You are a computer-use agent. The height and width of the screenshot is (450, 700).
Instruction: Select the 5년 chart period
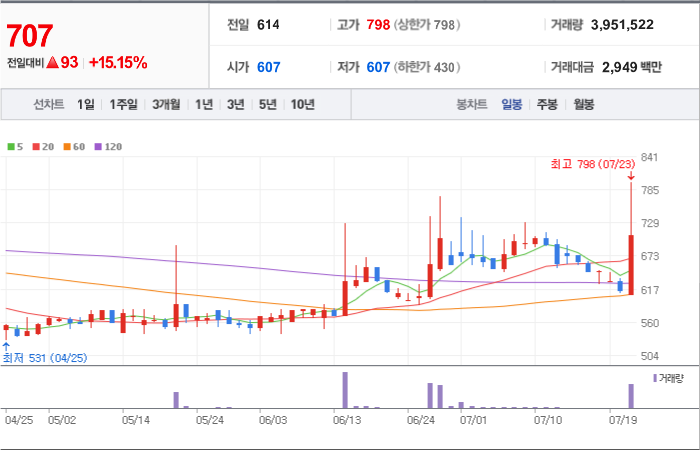(x=268, y=105)
